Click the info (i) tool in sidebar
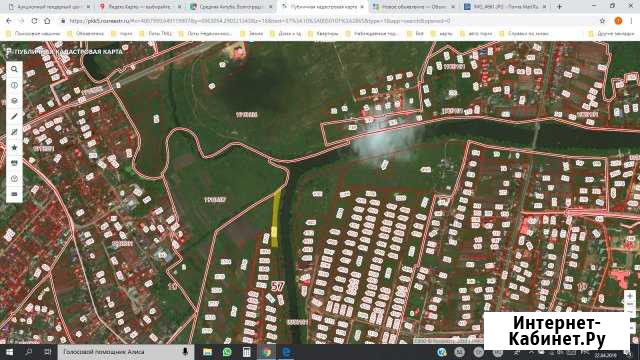Image resolution: width=640 pixels, height=360 pixels. point(14,85)
